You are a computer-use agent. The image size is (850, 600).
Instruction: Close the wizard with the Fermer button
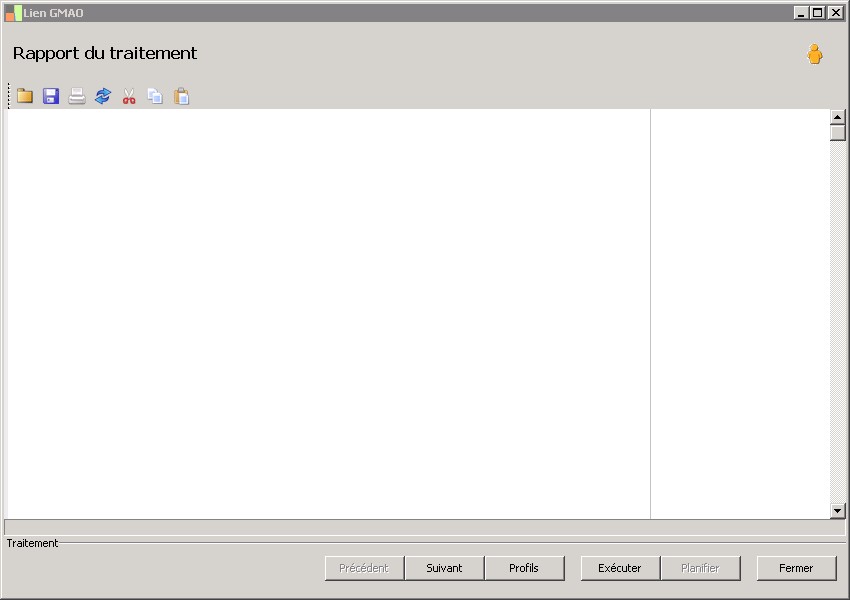(796, 568)
